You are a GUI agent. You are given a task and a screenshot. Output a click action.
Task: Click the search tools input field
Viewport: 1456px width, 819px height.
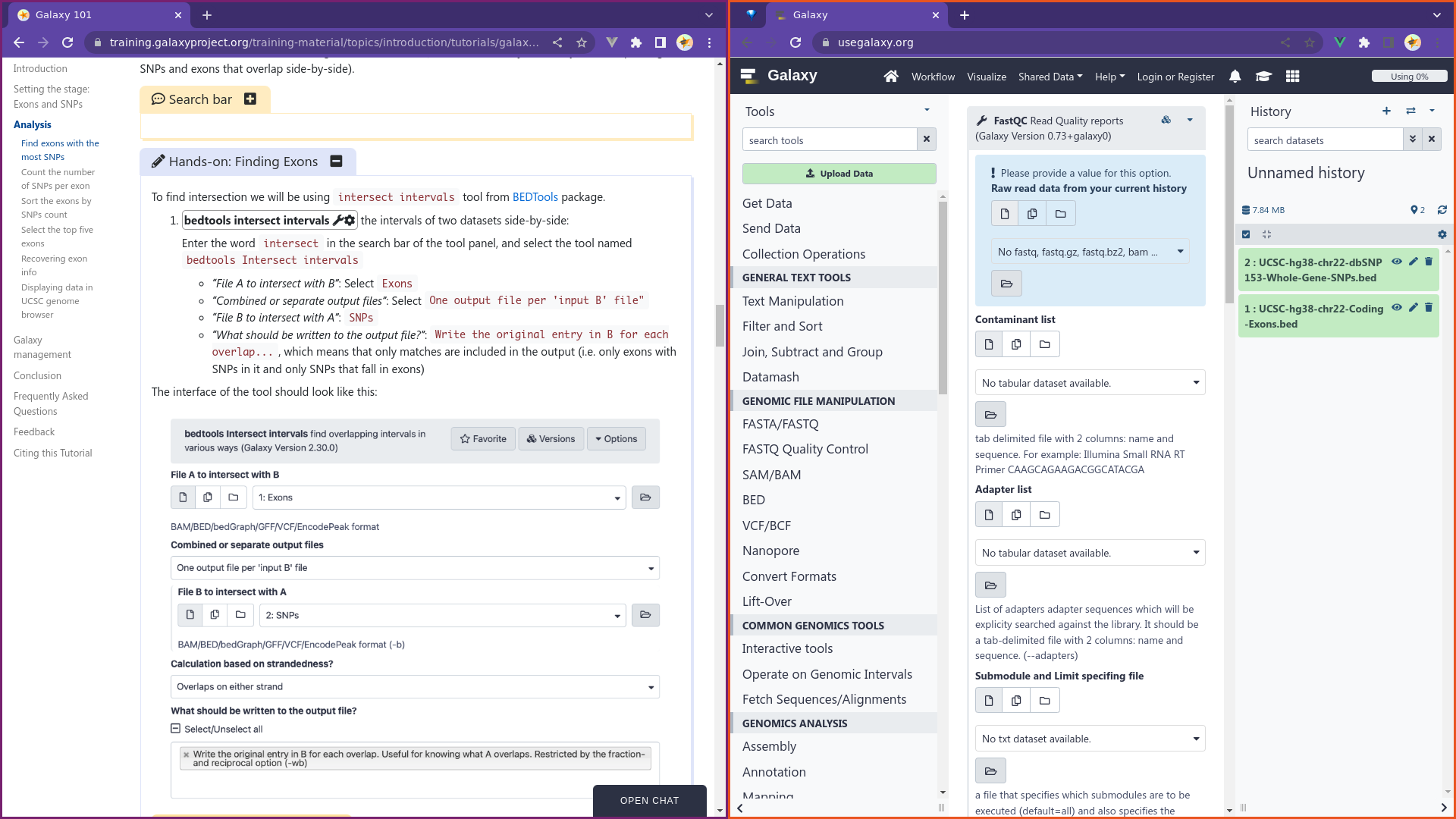click(832, 140)
